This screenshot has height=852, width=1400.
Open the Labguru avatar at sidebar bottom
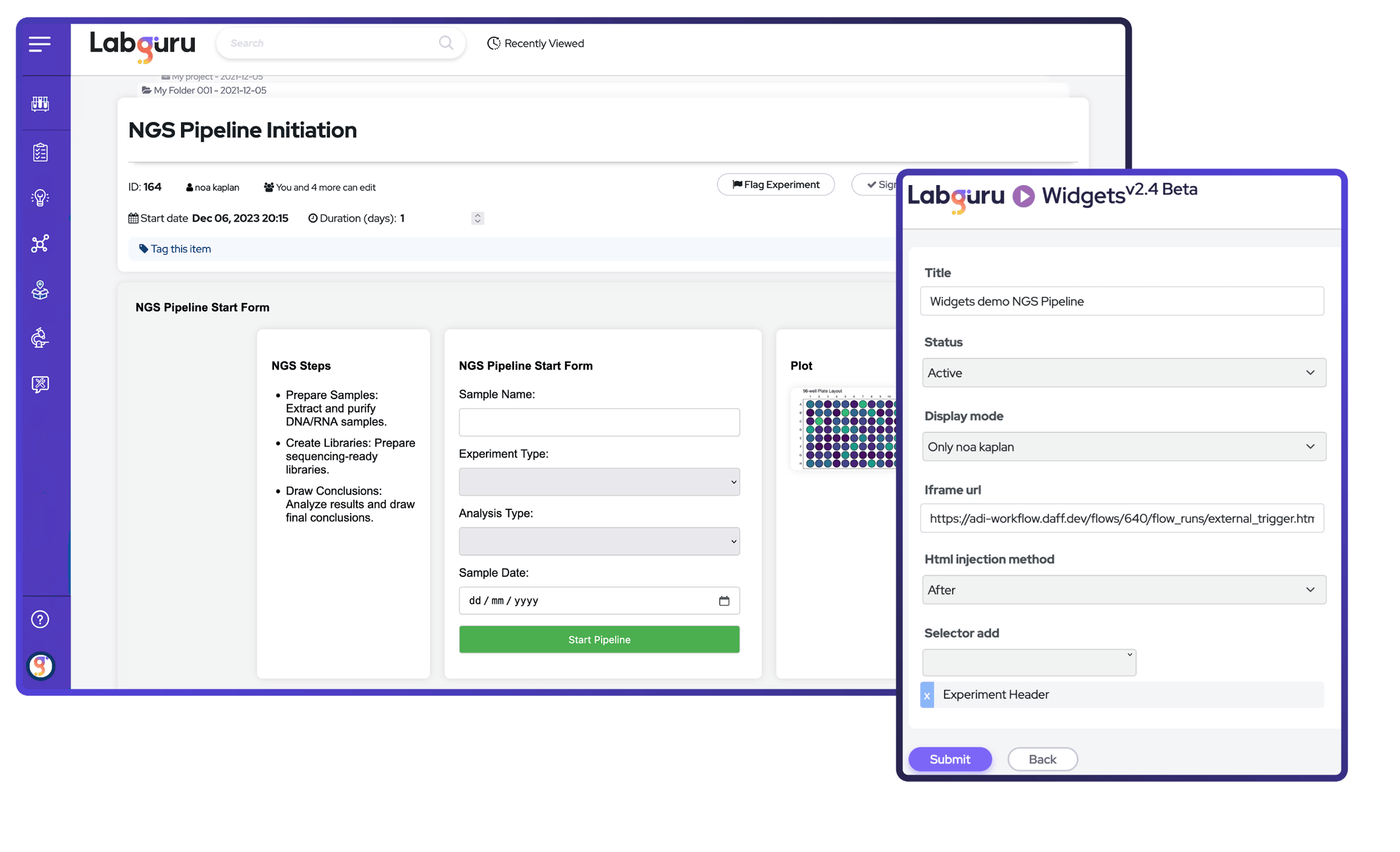39,666
